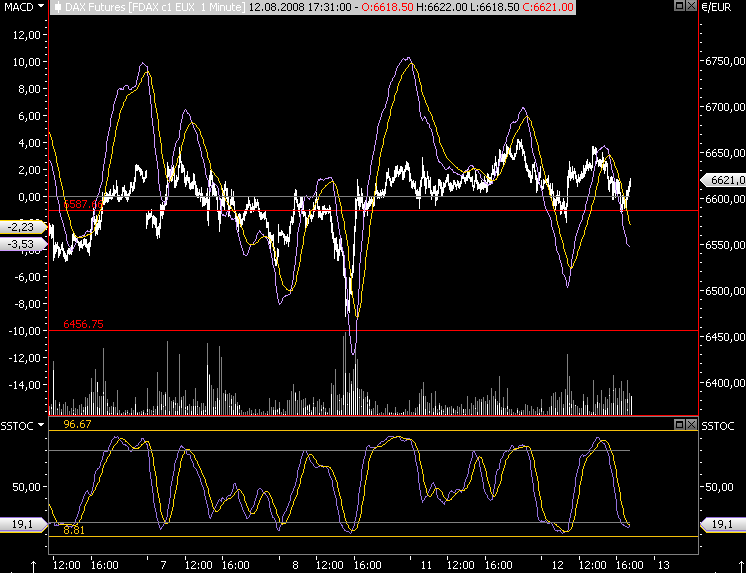746x573 pixels.
Task: Click the red 6587.66 level label
Action: tap(83, 204)
